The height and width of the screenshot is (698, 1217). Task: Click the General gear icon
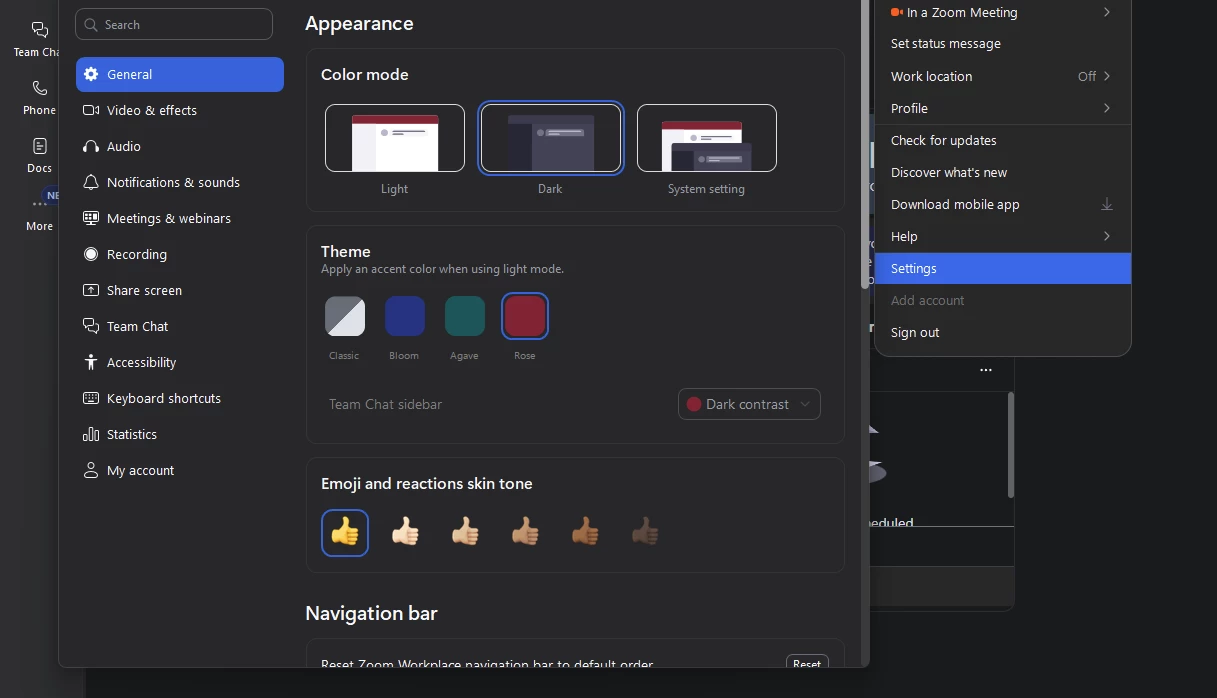pos(91,74)
